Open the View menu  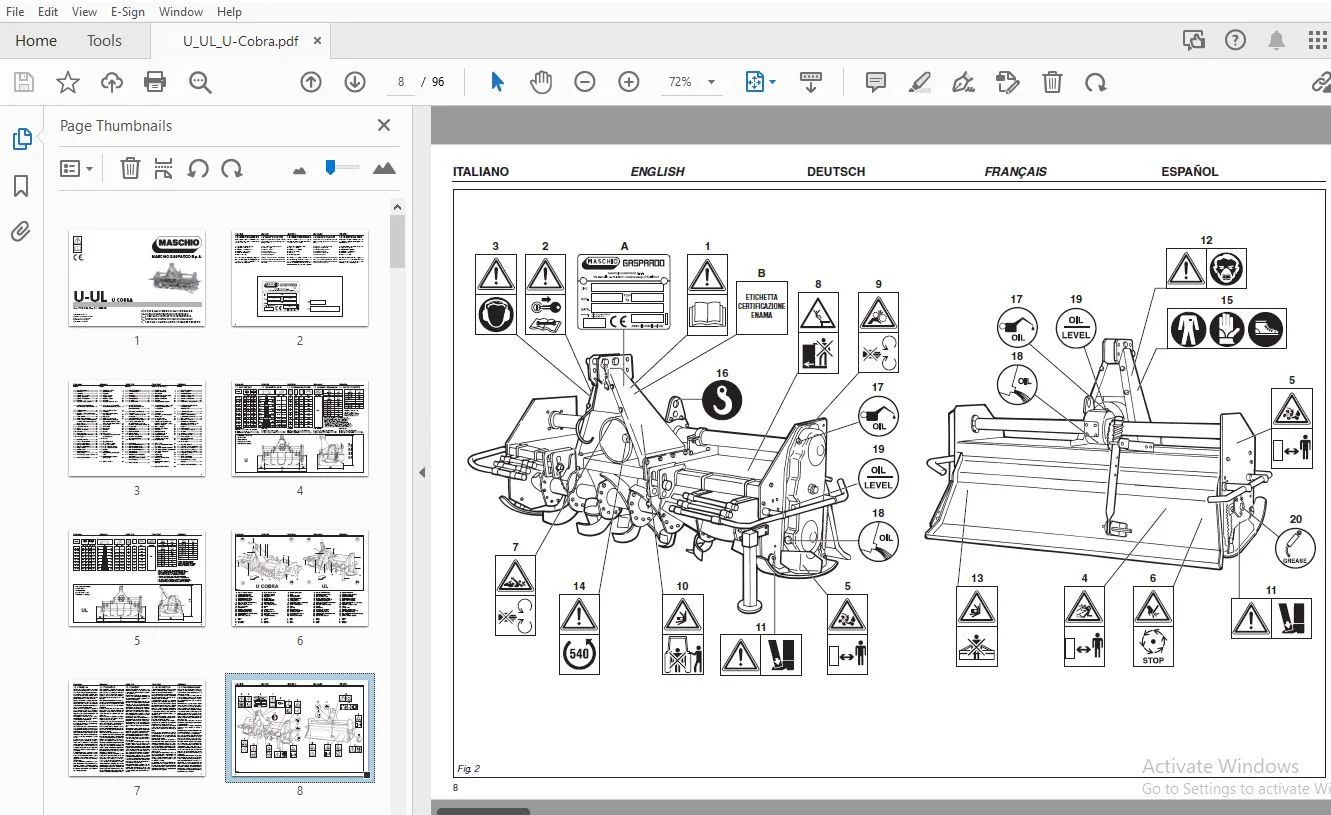pyautogui.click(x=85, y=12)
